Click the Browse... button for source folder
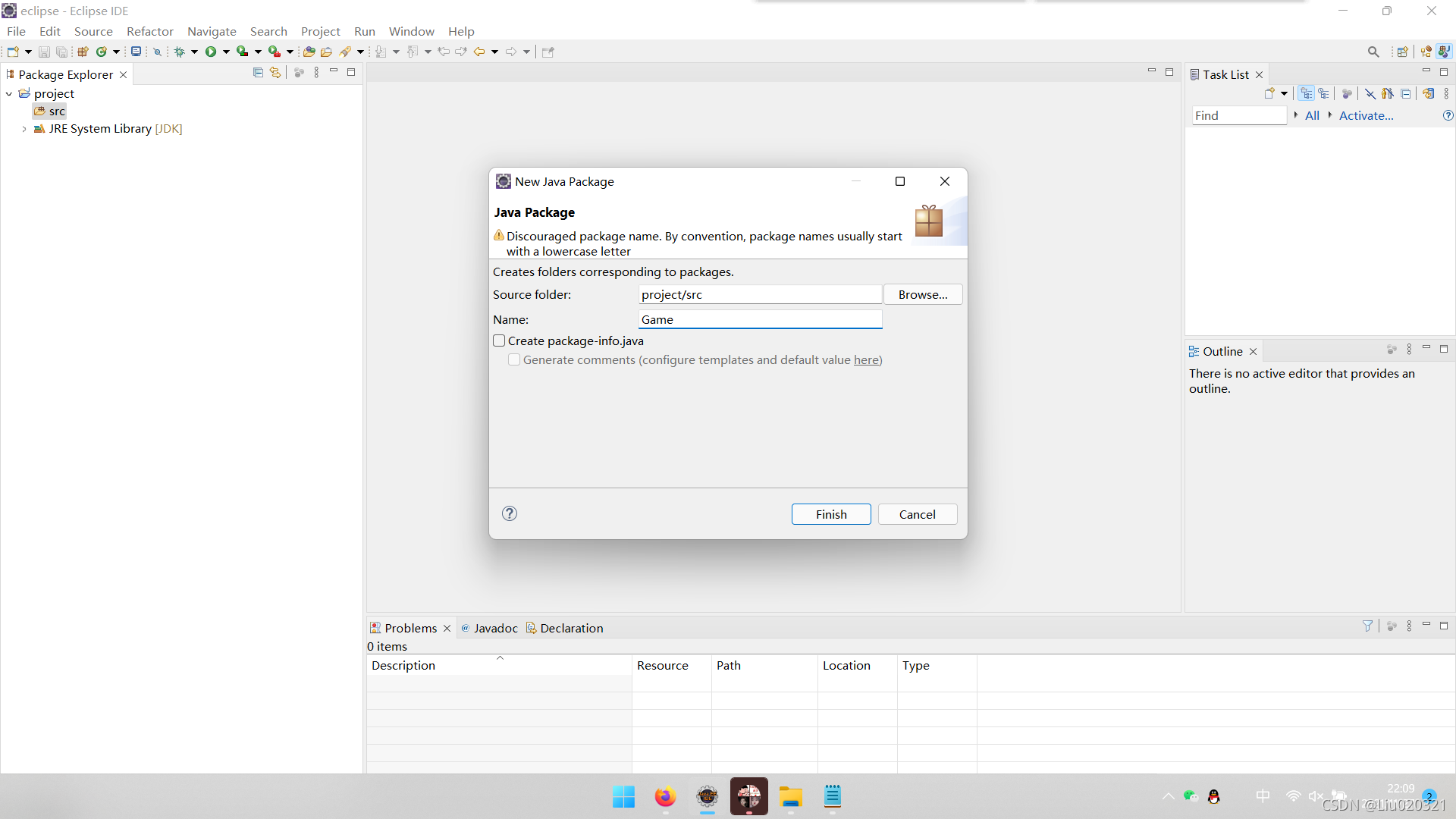This screenshot has width=1456, height=819. click(923, 294)
